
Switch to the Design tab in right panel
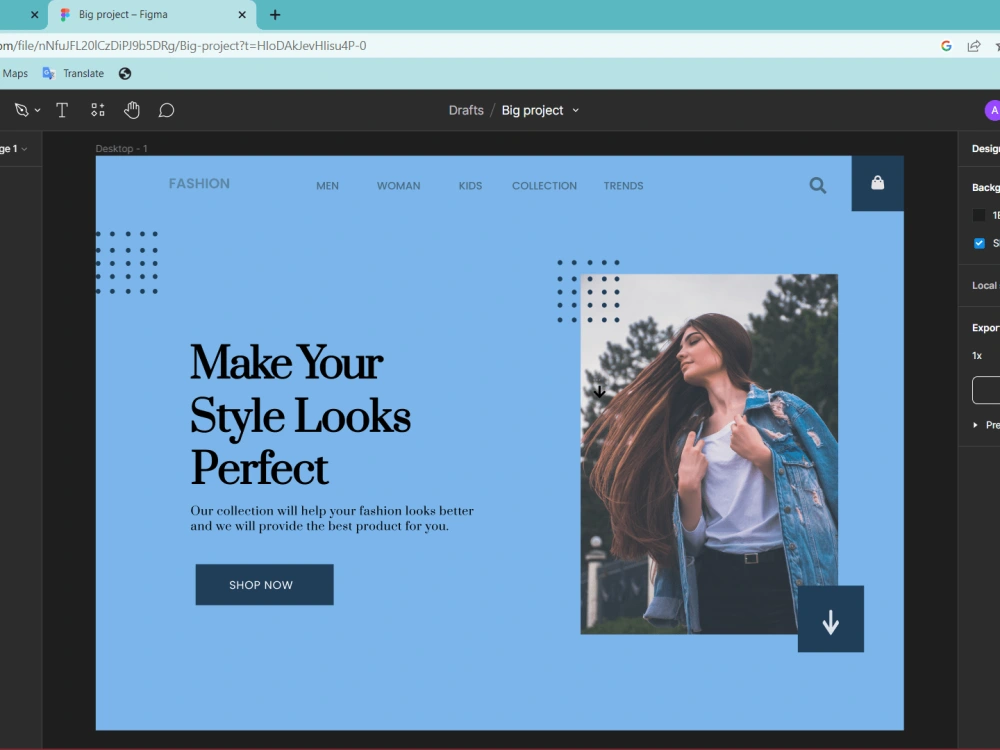[985, 149]
